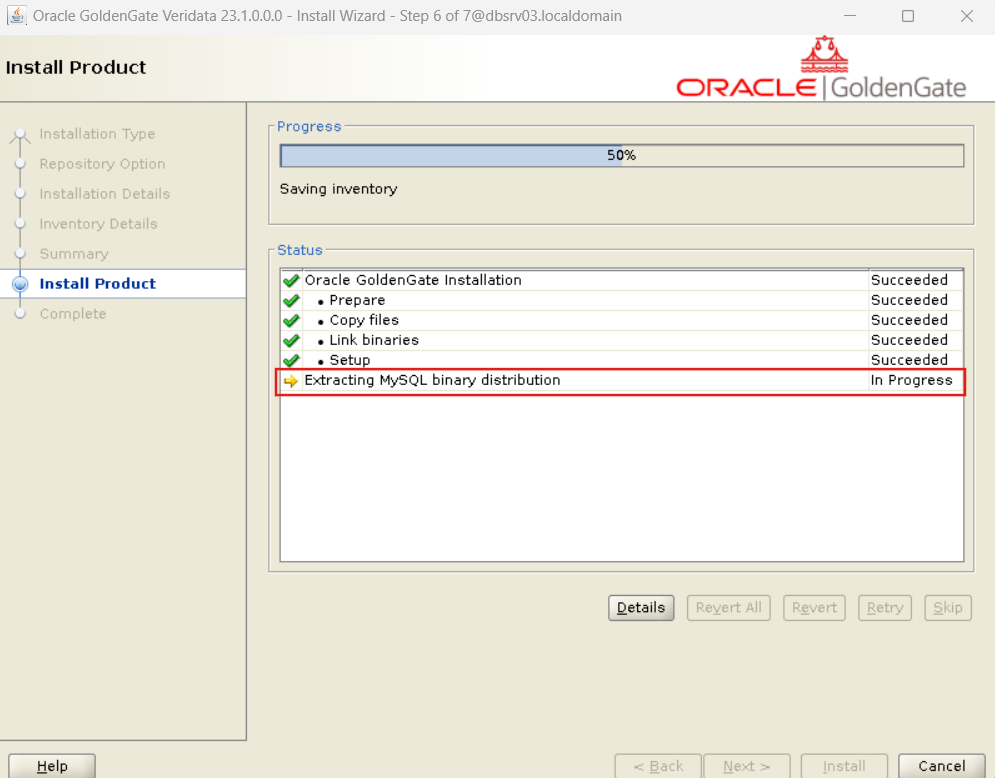
Task: Click the Retry button
Action: point(885,608)
